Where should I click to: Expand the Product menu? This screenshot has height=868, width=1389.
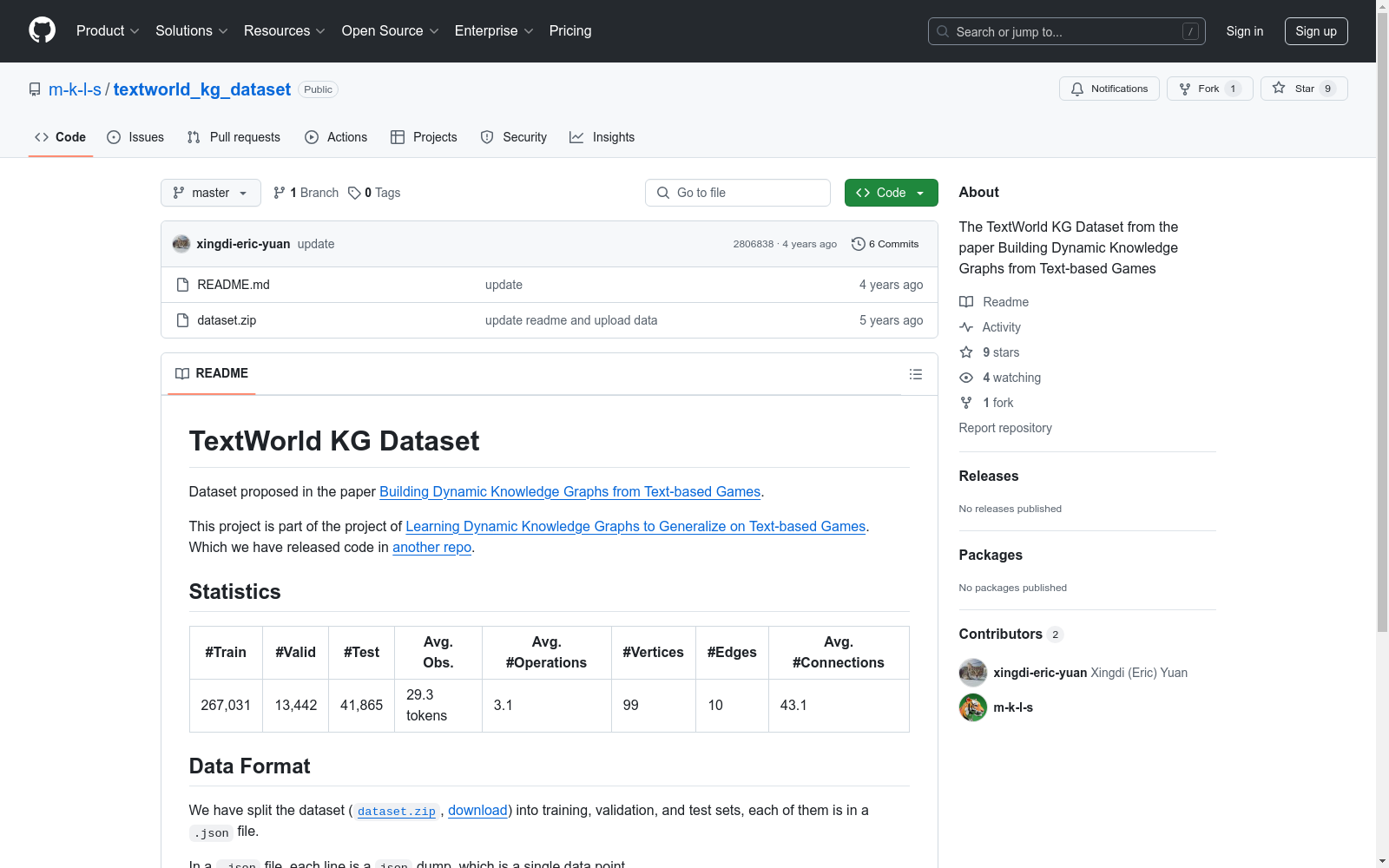108,31
